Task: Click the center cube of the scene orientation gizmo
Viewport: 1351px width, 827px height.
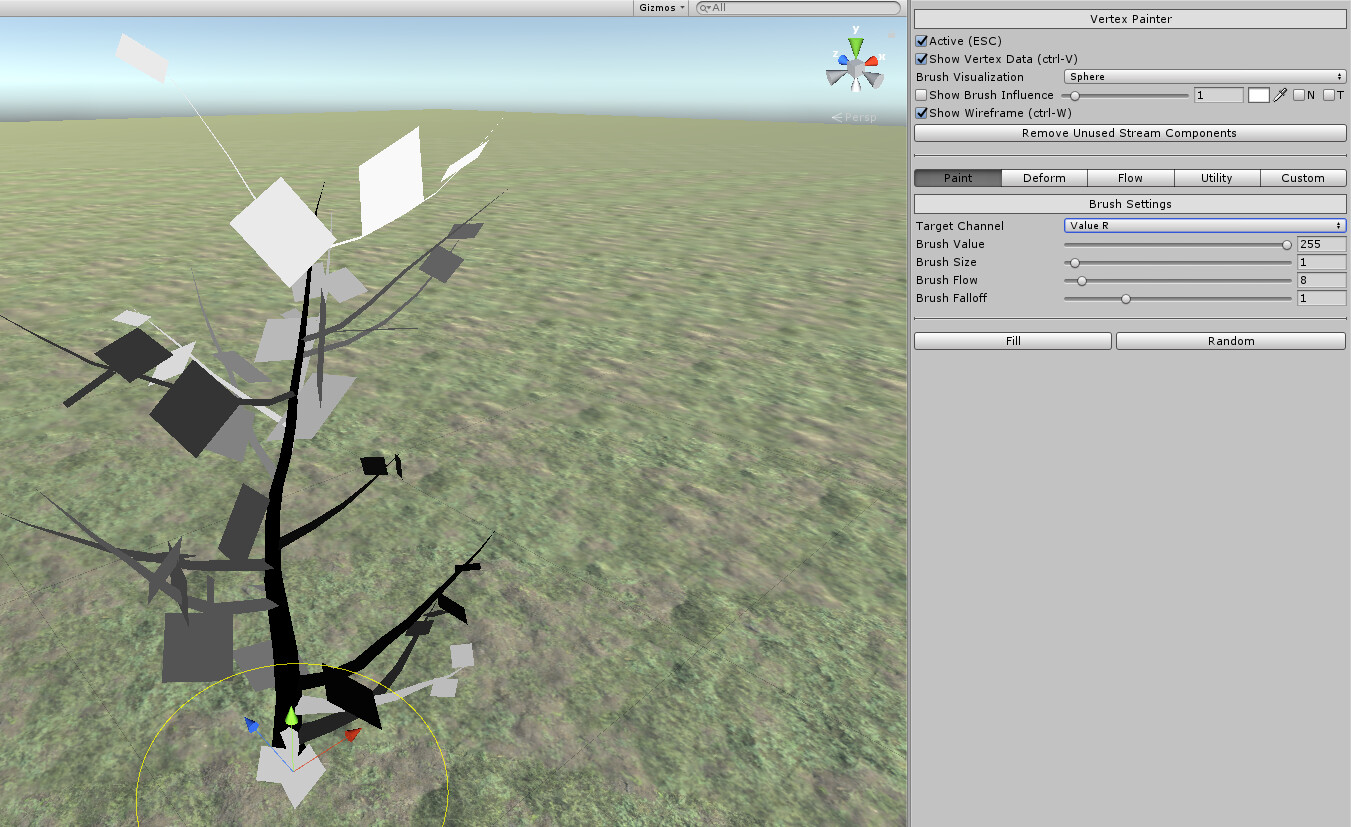Action: (x=854, y=68)
